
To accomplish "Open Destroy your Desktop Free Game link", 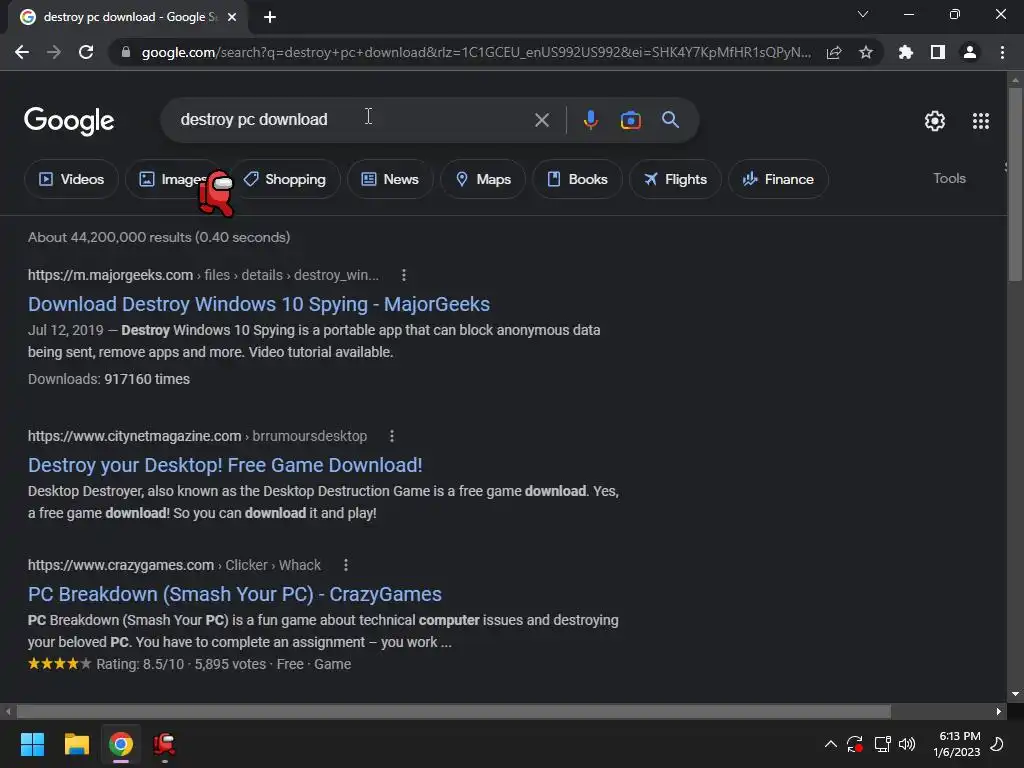I will (225, 465).
